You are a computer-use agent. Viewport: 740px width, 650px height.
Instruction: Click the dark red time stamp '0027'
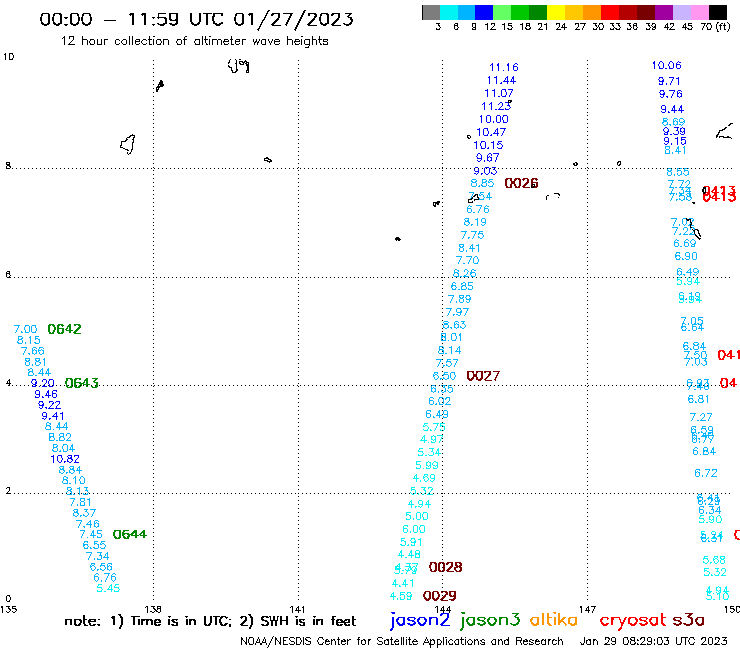(x=483, y=376)
